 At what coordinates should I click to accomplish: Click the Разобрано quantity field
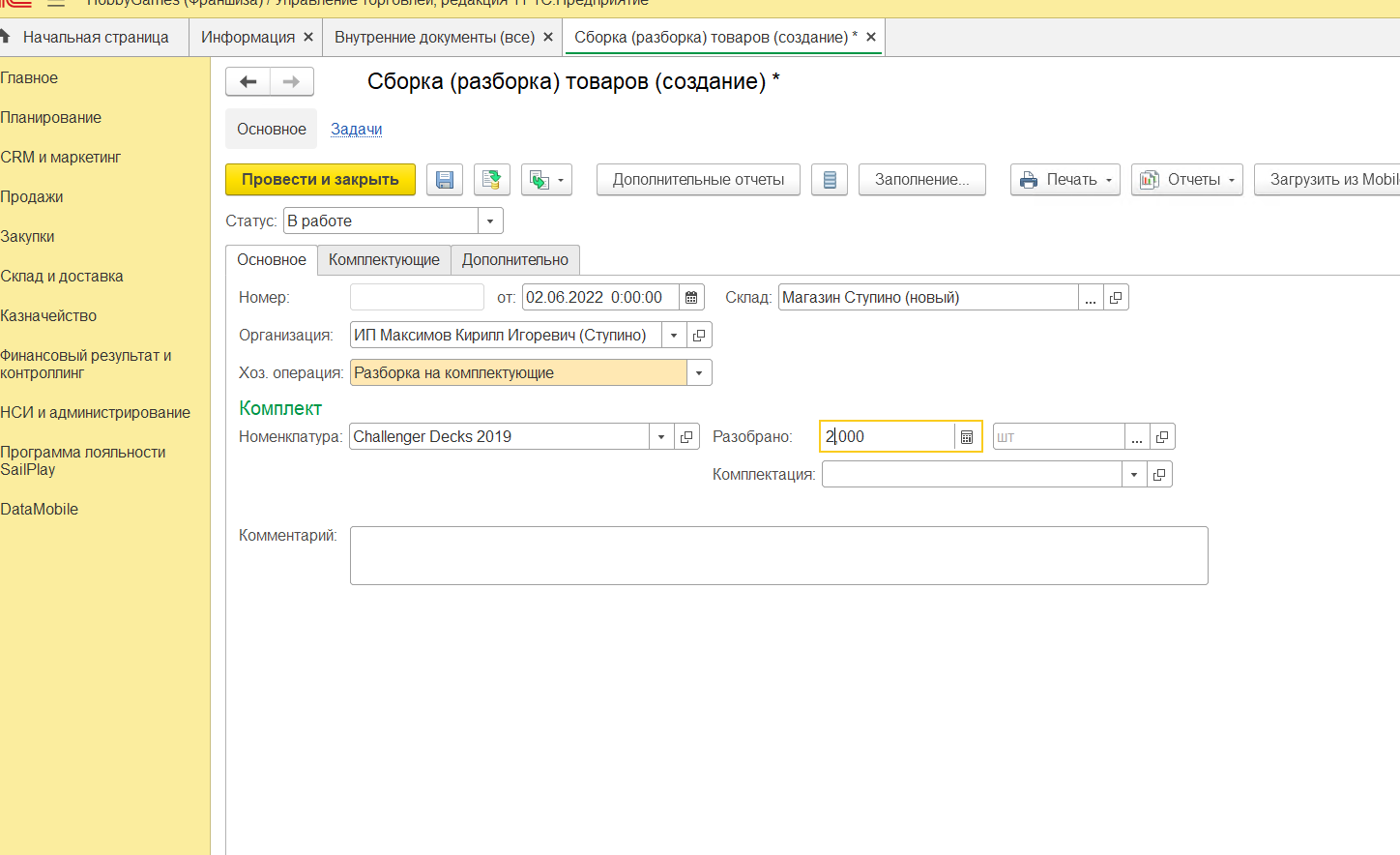pos(888,437)
